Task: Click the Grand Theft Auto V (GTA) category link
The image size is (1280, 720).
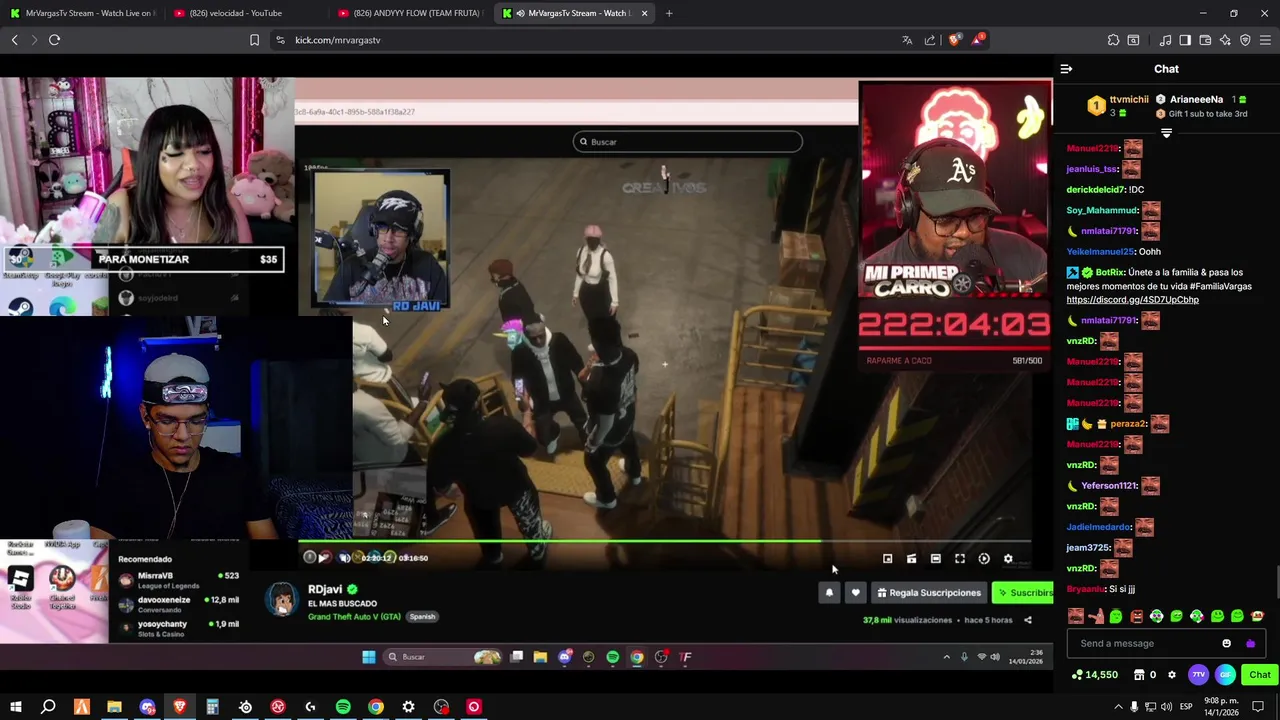Action: click(354, 617)
